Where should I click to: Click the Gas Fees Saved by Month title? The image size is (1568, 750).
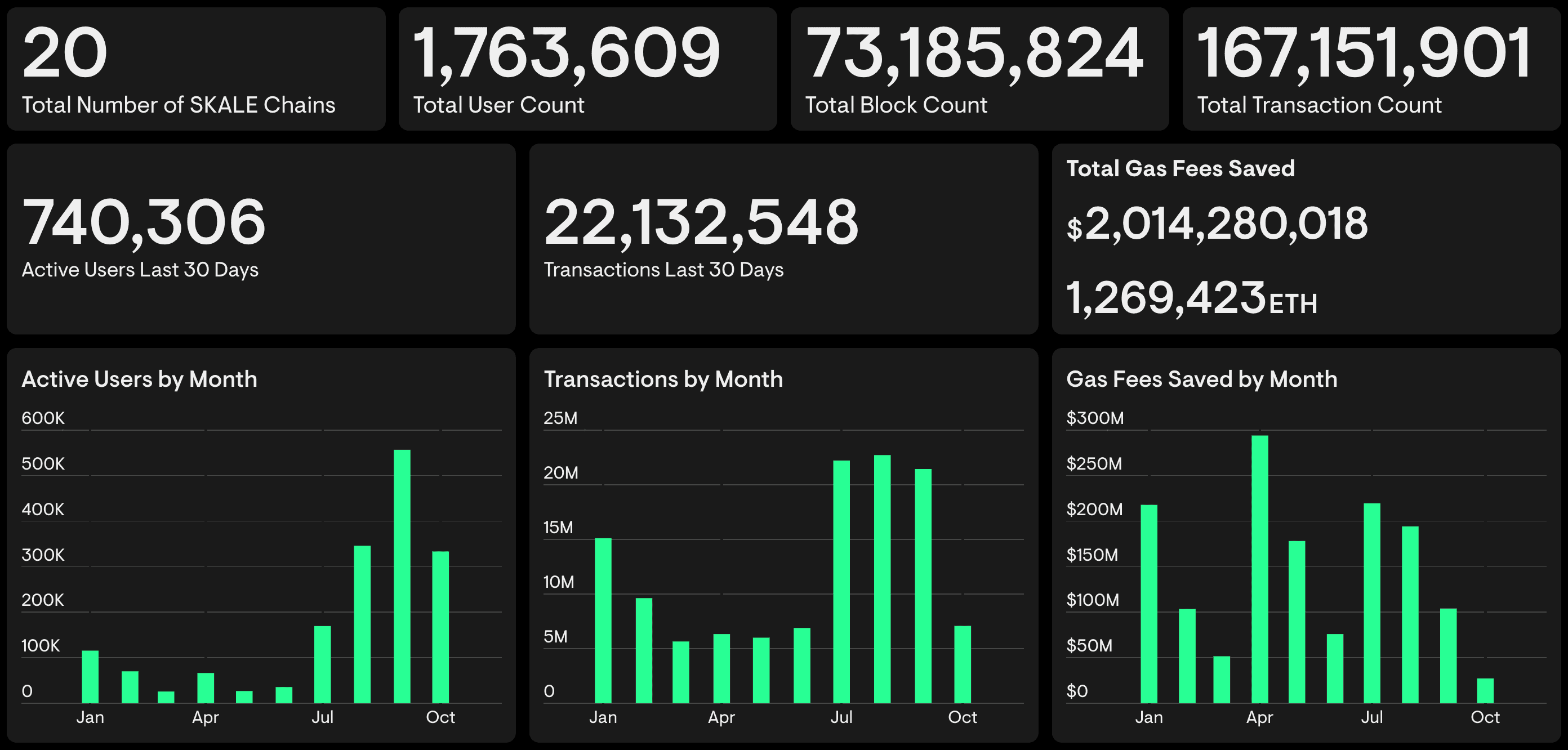tap(1201, 380)
